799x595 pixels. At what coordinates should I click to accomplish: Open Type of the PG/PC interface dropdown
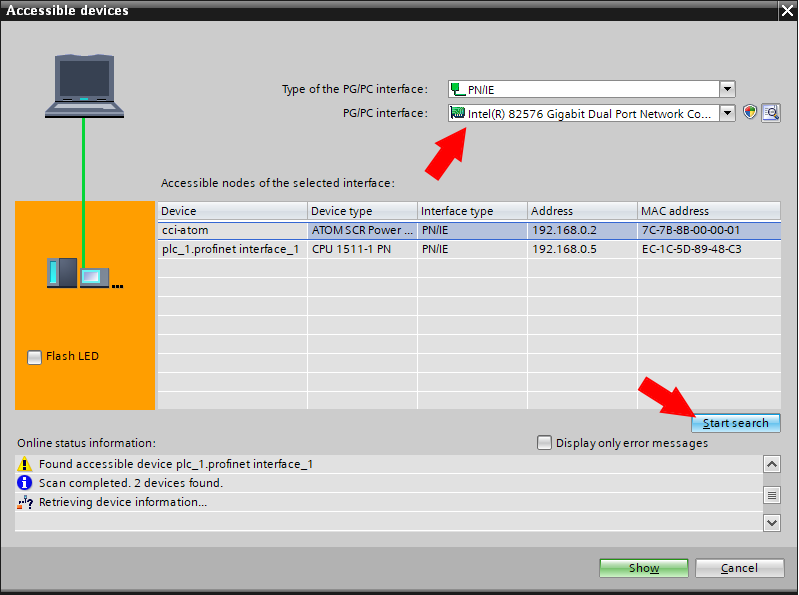point(728,89)
